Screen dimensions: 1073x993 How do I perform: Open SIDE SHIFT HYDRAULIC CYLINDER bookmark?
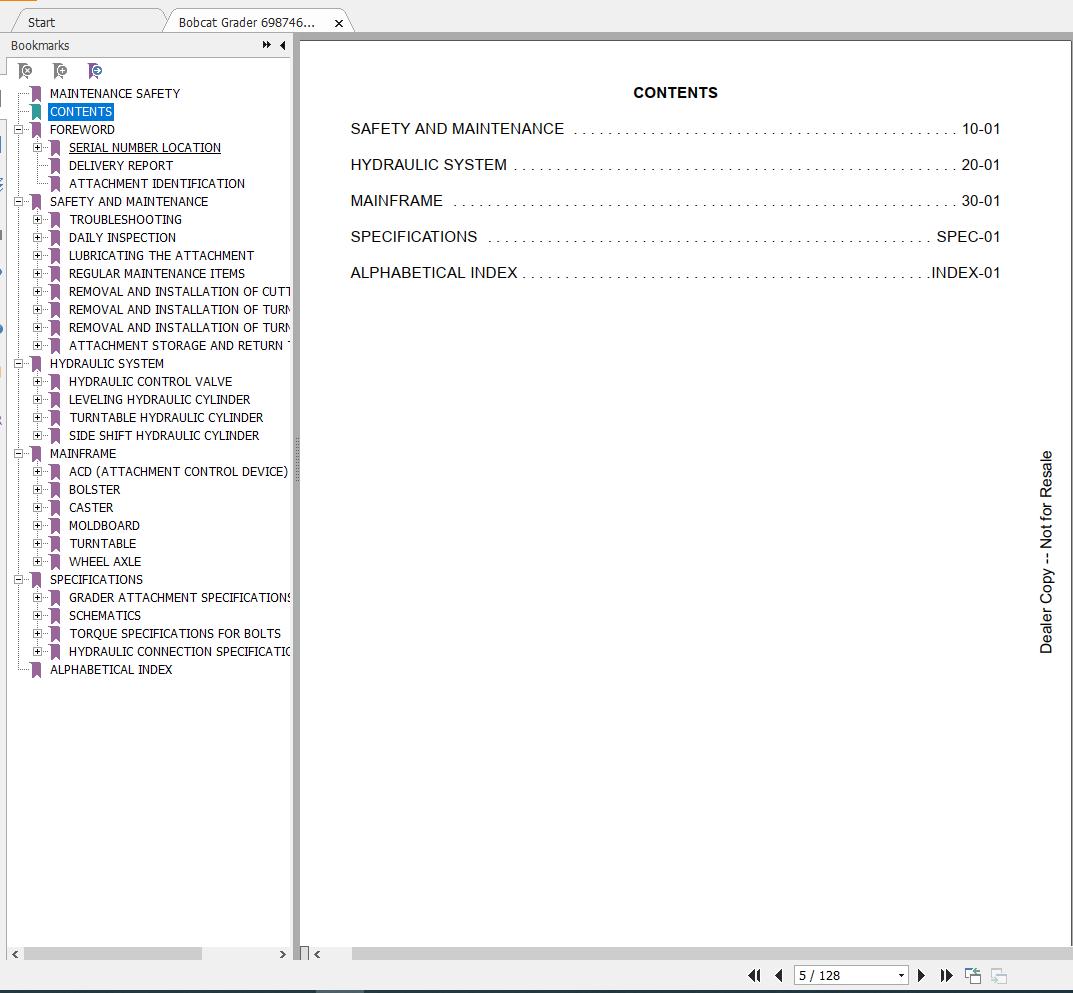pos(164,435)
